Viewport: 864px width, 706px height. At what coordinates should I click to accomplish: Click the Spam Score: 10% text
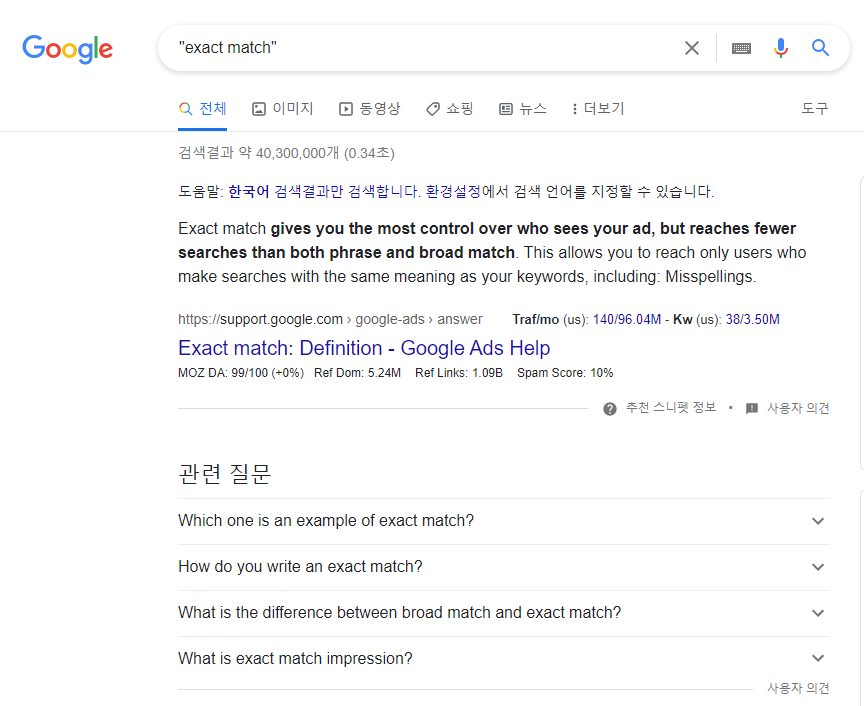coord(565,373)
